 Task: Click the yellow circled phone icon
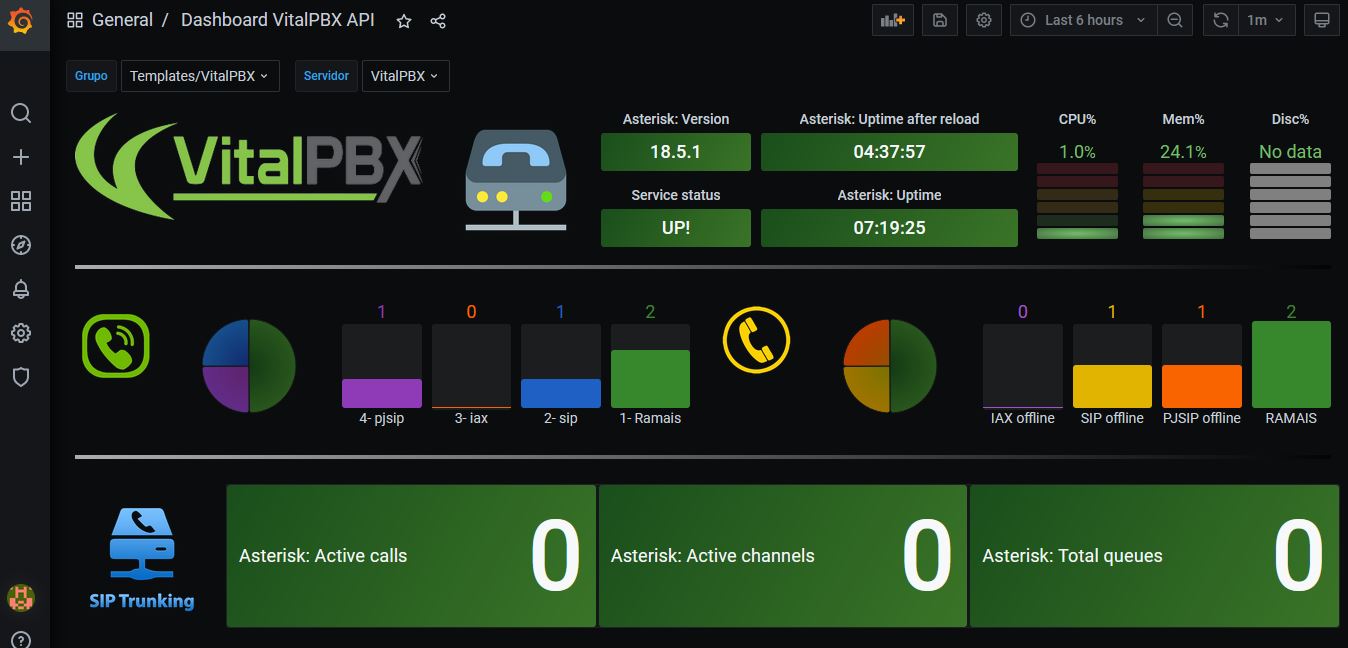tap(756, 339)
